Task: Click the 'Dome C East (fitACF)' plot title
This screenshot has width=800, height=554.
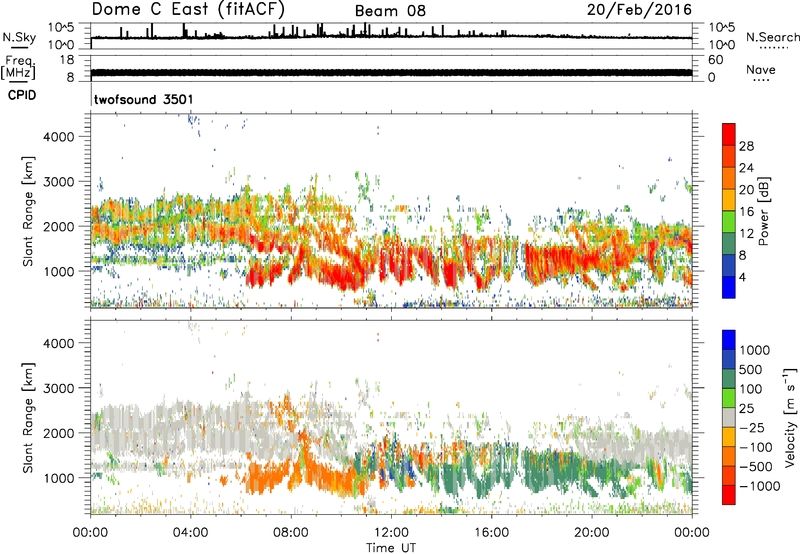Action: tap(188, 10)
